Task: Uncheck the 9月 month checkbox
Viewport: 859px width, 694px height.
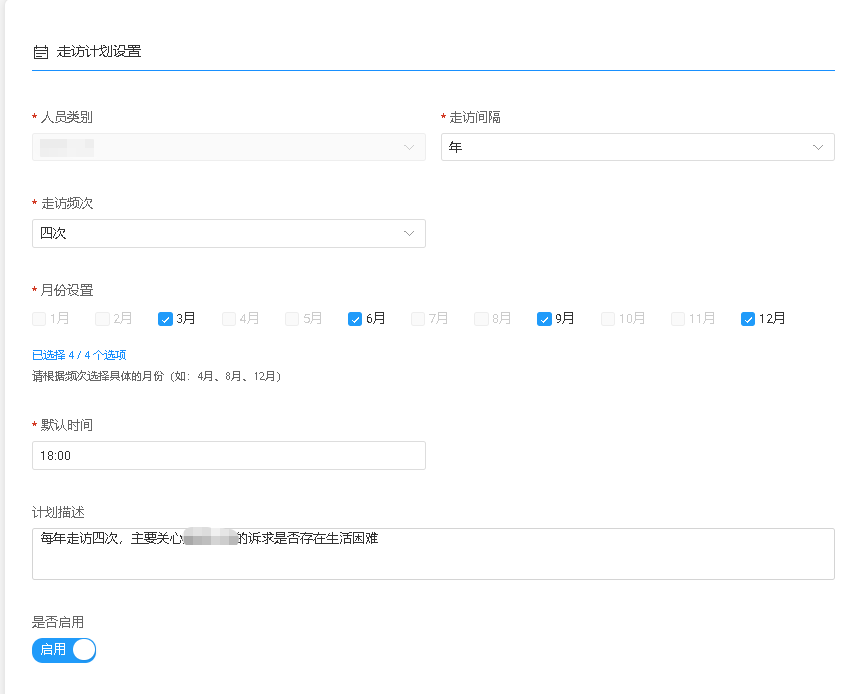Action: [544, 318]
